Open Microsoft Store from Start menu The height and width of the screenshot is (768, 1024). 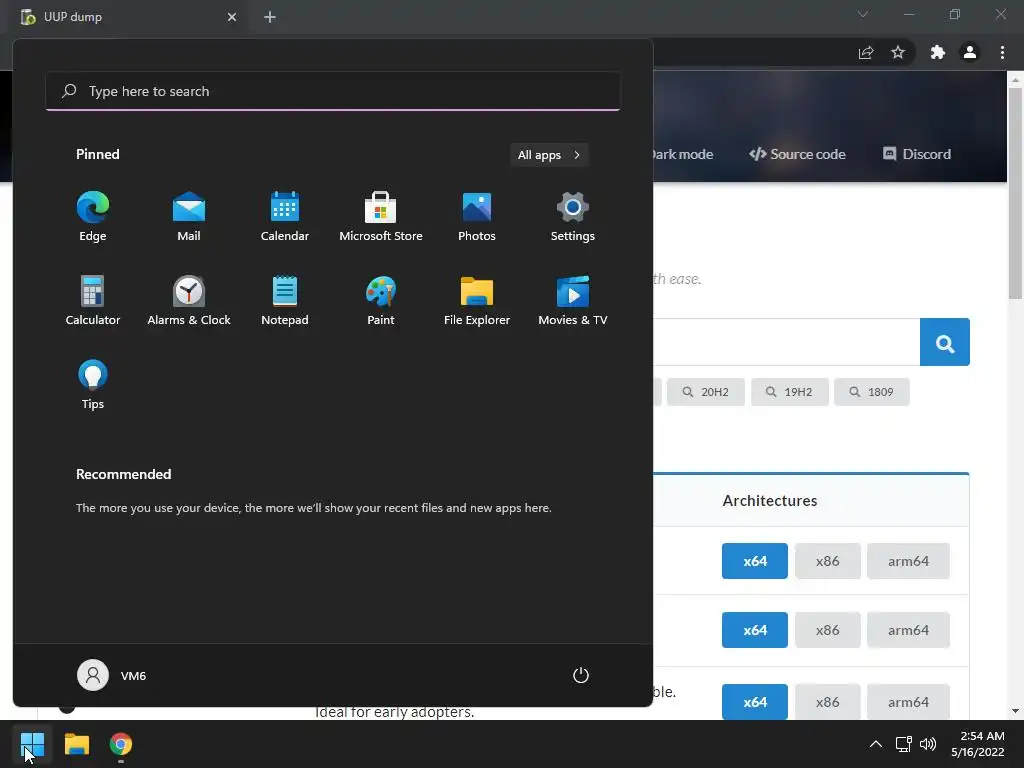click(381, 217)
